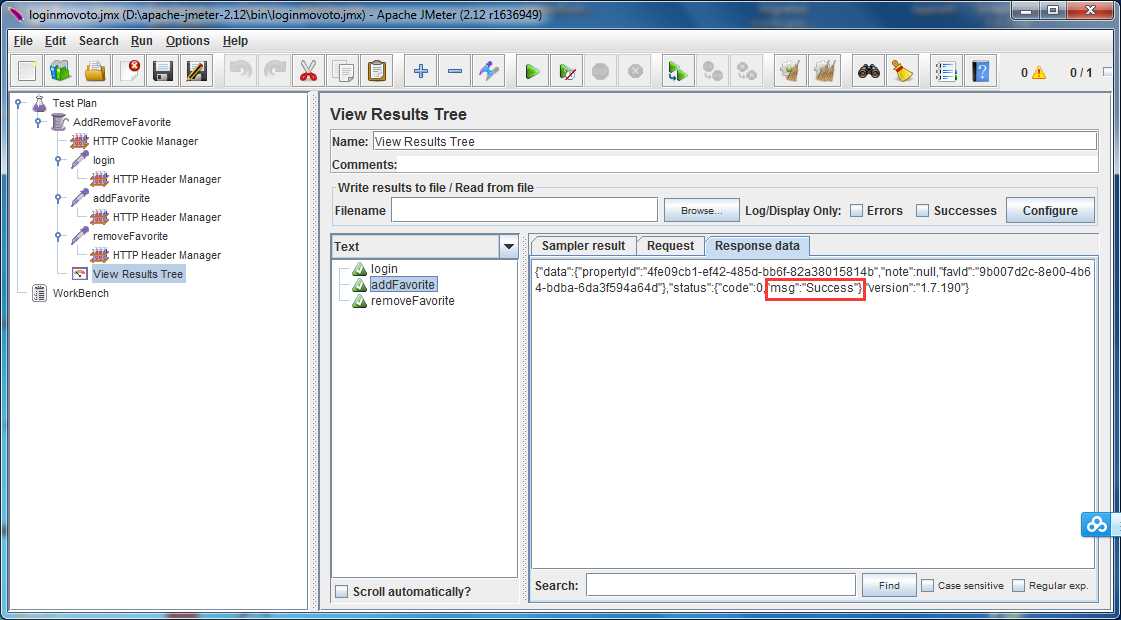Viewport: 1121px width, 620px height.
Task: Open the Options menu
Action: click(x=188, y=41)
